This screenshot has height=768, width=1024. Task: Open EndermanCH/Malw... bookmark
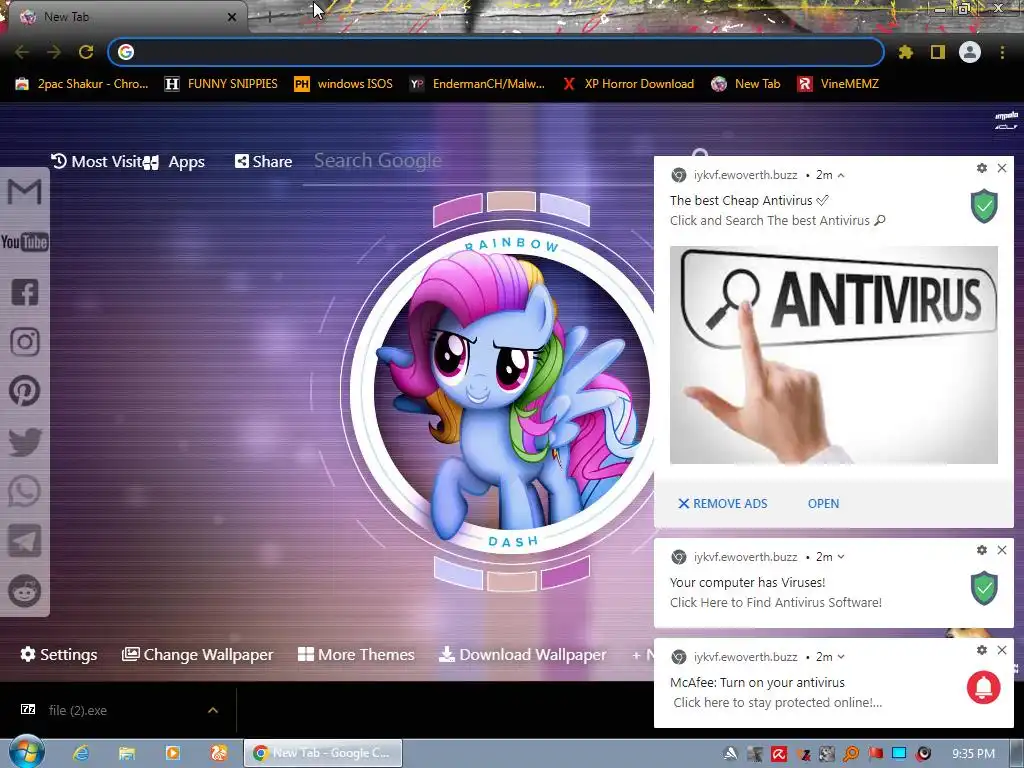coord(477,84)
